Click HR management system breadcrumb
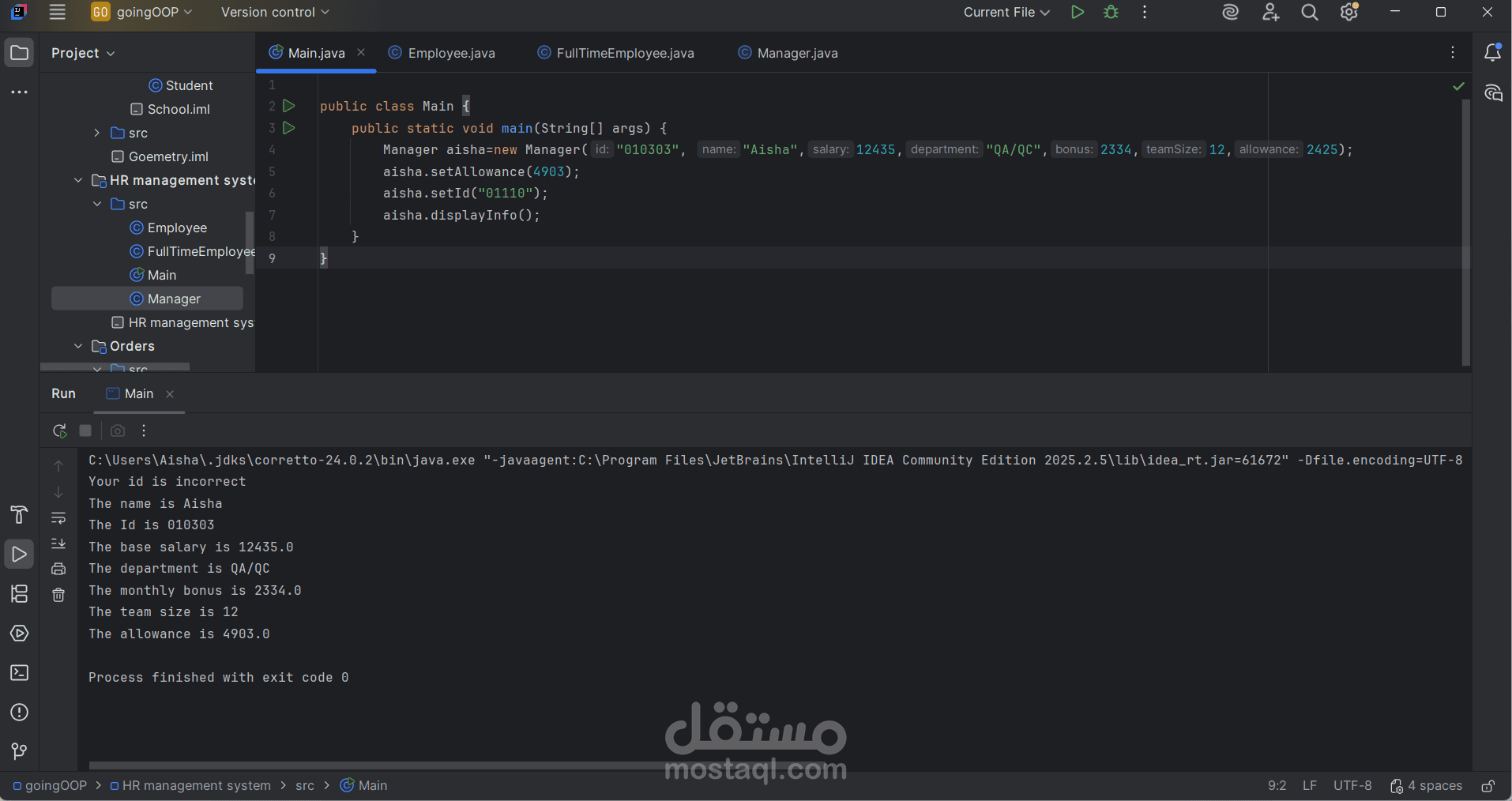Screen dimensions: 1512x801 [190, 786]
